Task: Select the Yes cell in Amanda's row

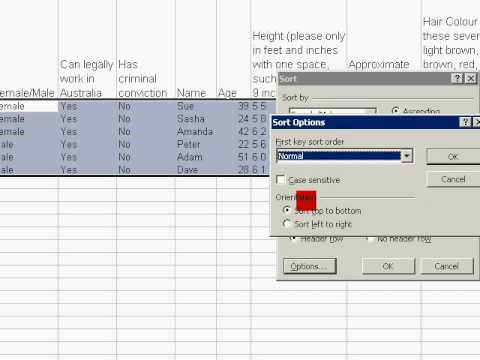Action: pos(87,131)
